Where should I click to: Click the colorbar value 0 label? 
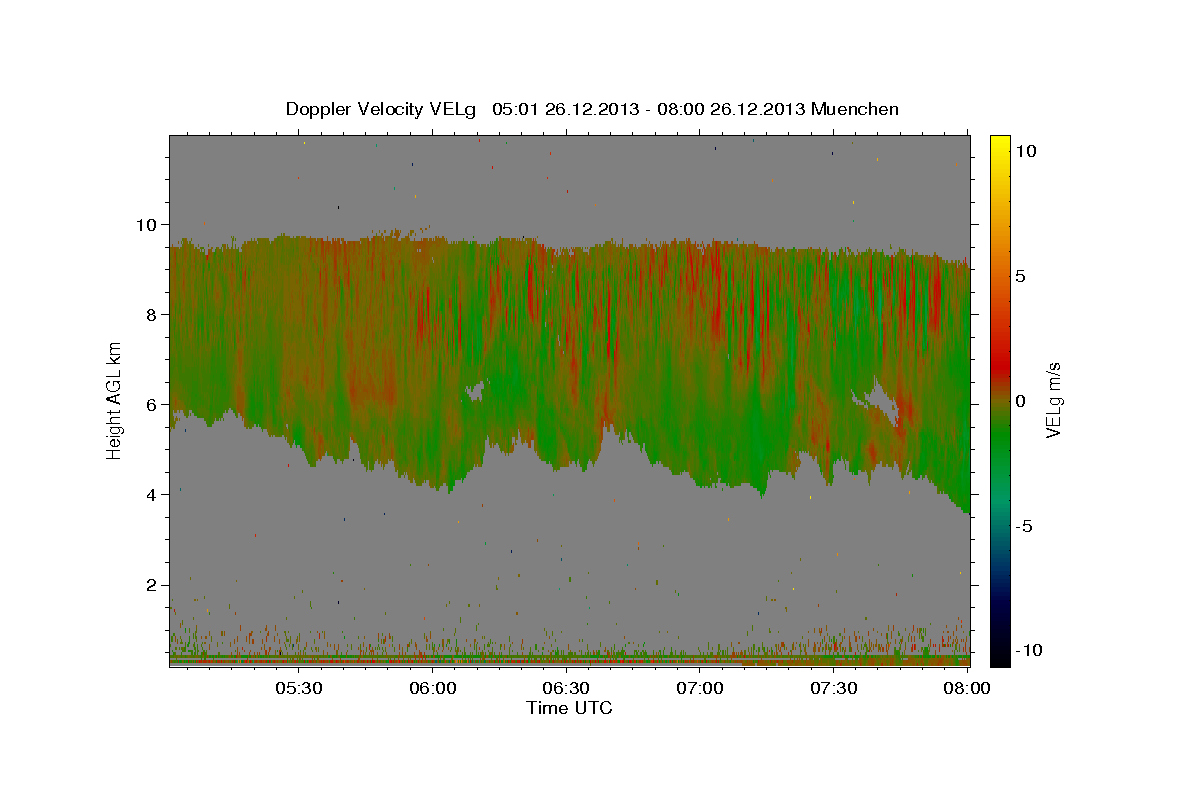[x=1023, y=401]
